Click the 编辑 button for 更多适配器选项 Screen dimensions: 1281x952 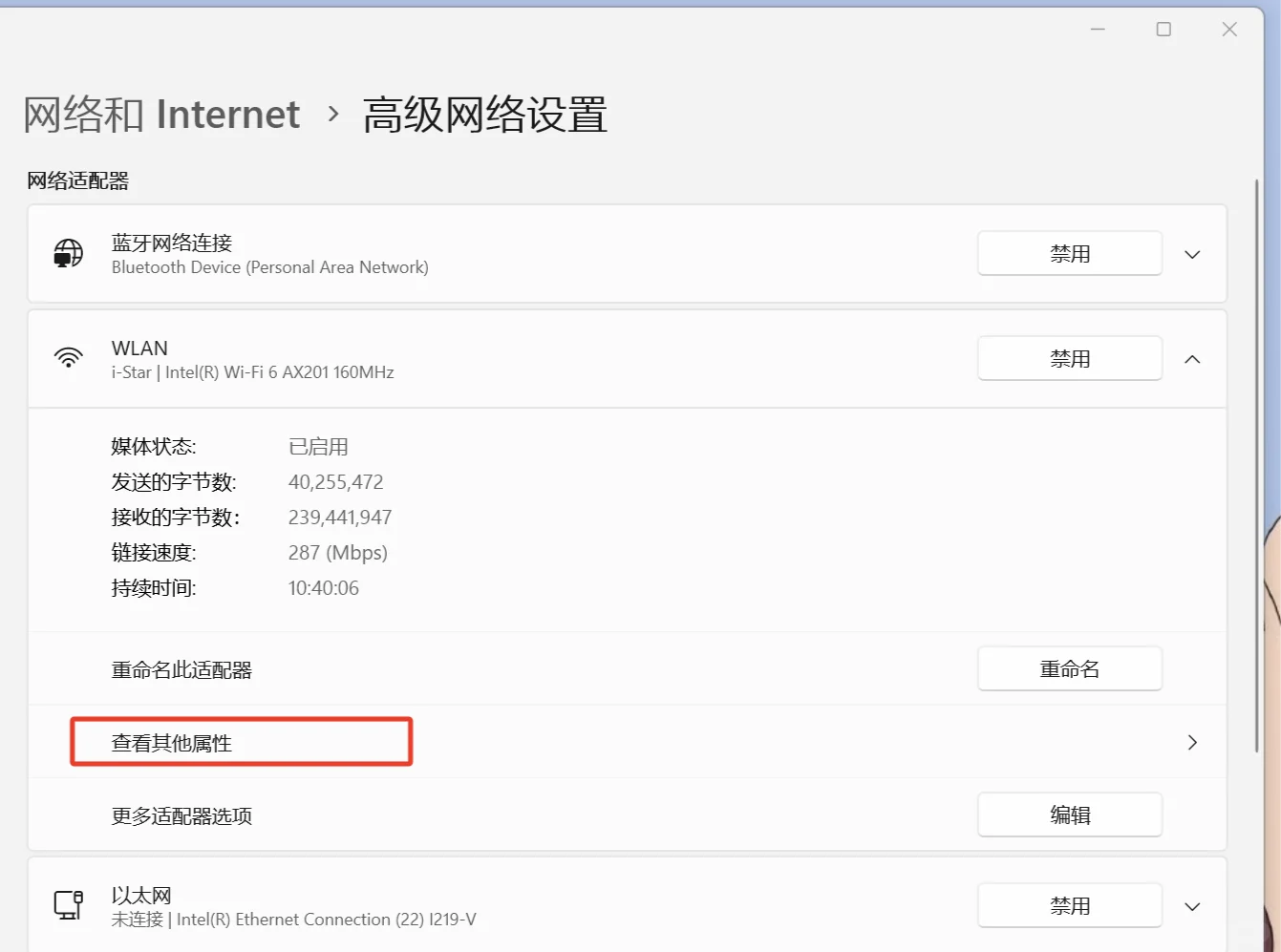(1069, 814)
